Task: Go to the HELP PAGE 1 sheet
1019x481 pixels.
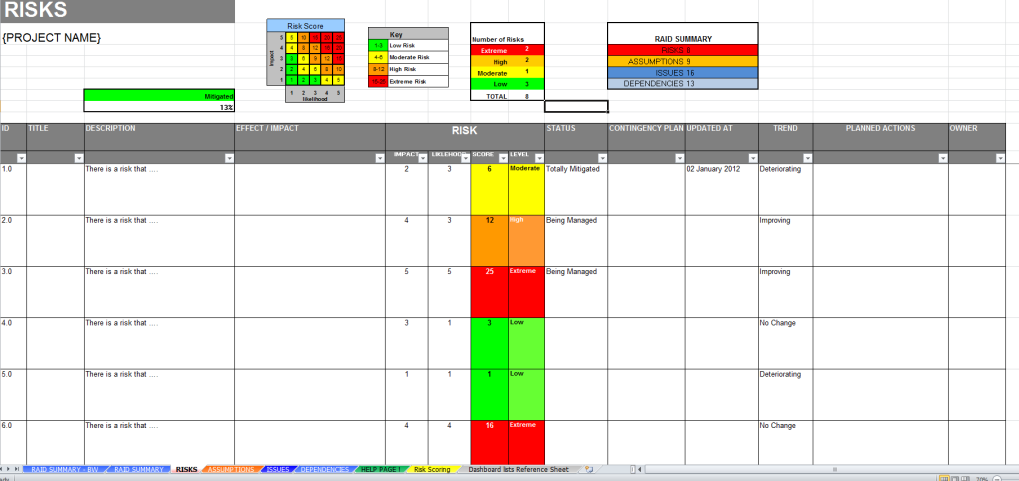Action: click(x=381, y=469)
